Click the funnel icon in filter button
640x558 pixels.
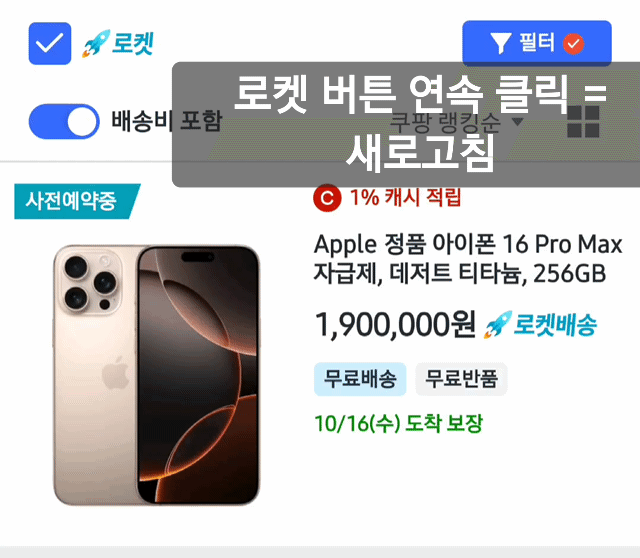coord(500,44)
